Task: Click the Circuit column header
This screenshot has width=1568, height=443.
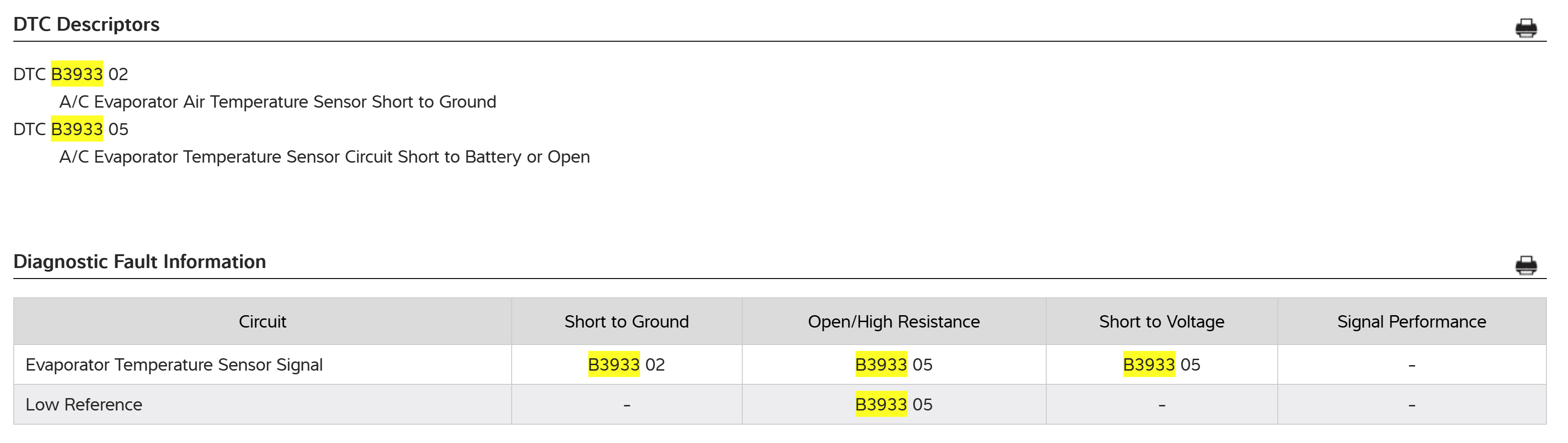Action: coord(262,321)
